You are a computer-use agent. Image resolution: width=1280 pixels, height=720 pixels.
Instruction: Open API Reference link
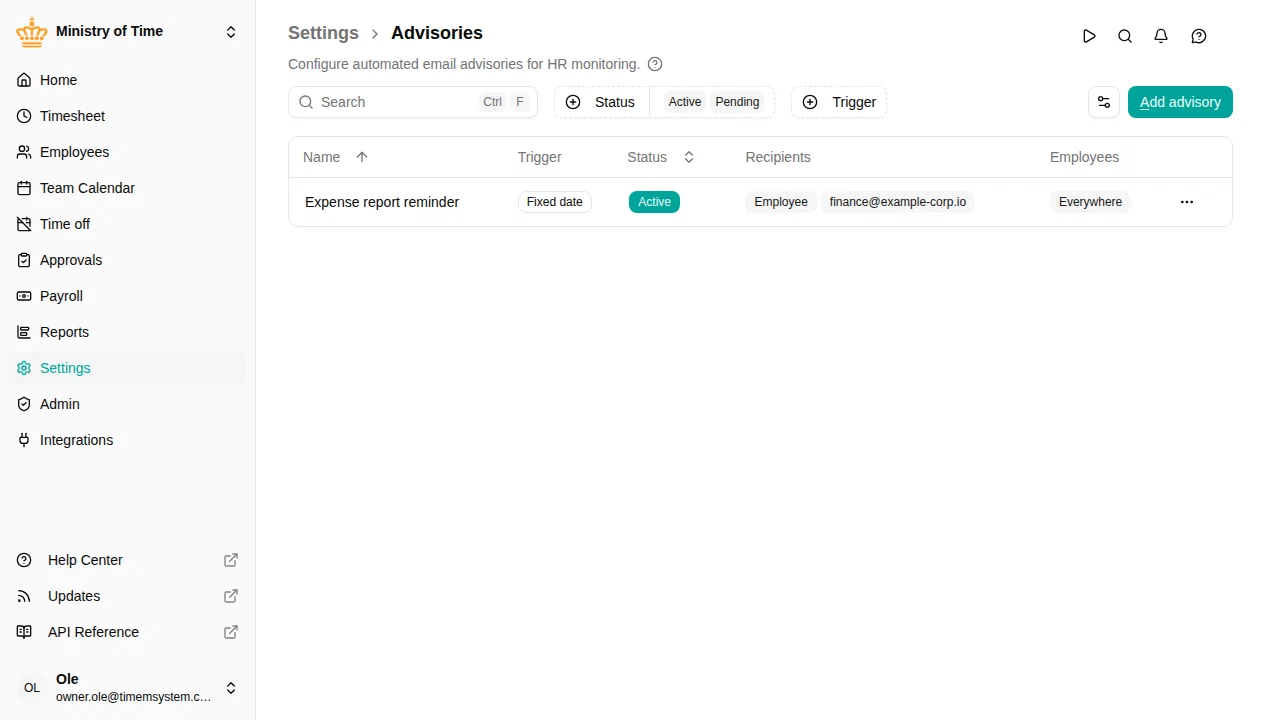(127, 632)
